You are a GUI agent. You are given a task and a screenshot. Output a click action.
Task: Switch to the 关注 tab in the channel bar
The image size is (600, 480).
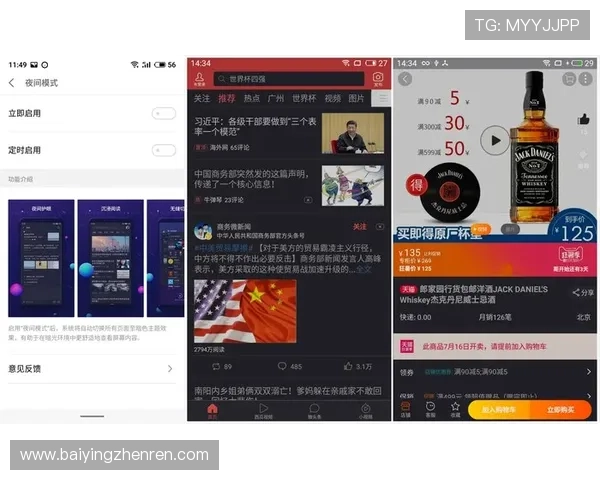tap(202, 98)
